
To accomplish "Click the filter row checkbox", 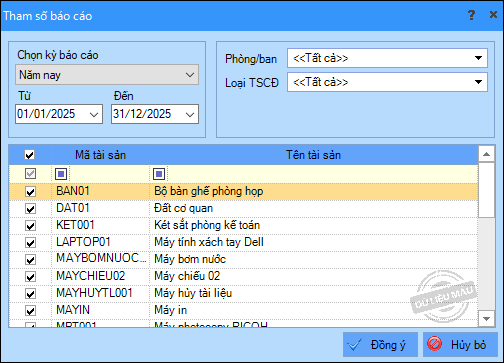I will (30, 174).
